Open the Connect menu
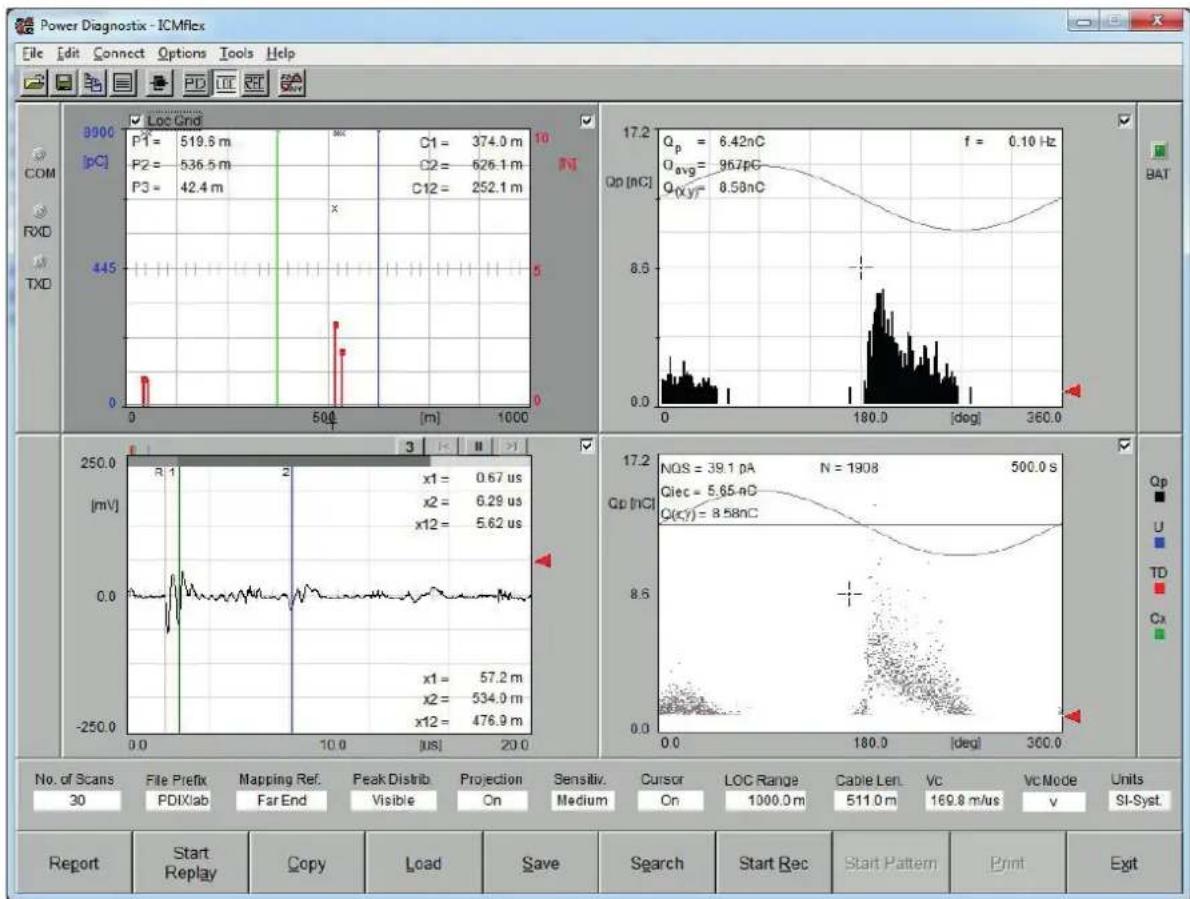Screen dimensions: 1190x899 pyautogui.click(x=119, y=53)
